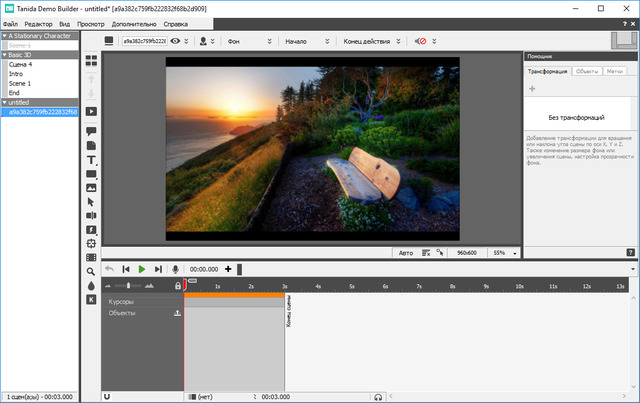Open the Вид menu
Screen dimensions: 640x403
(64, 24)
